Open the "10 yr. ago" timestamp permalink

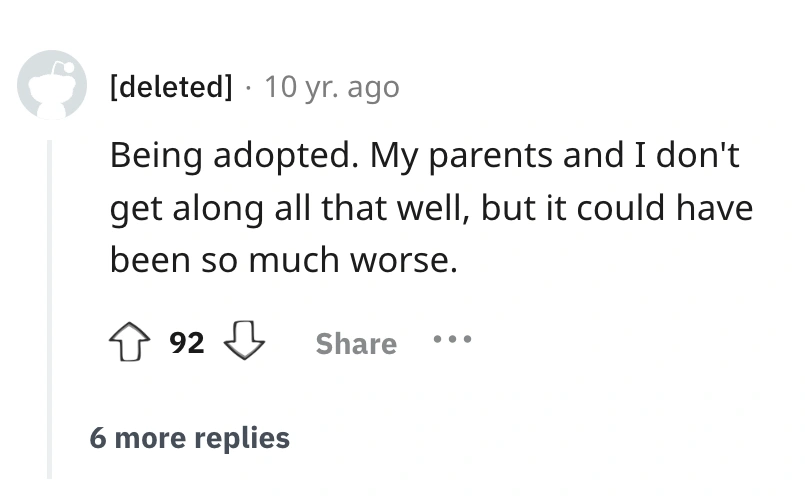331,88
